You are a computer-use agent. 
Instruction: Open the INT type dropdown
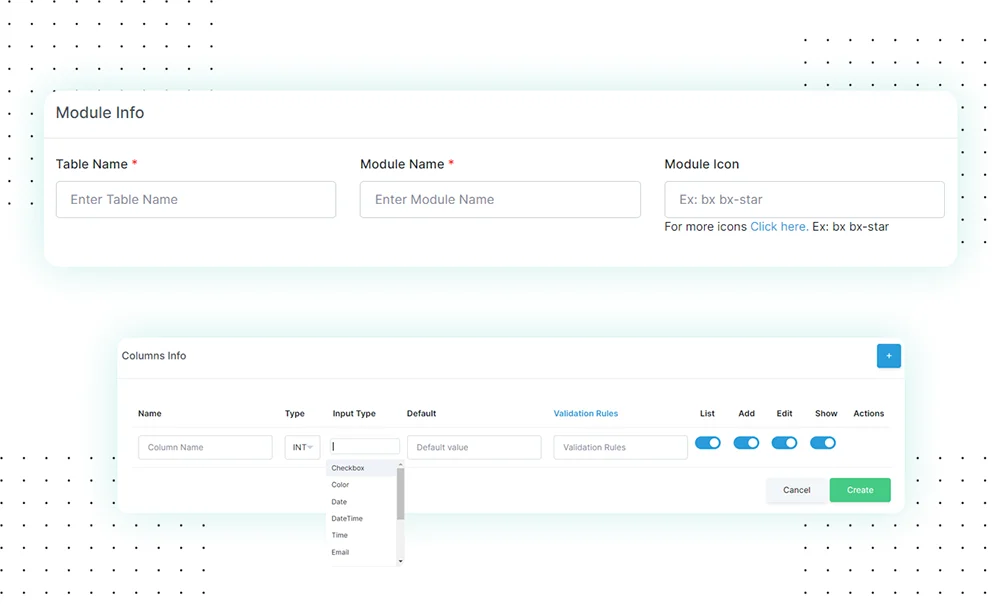(302, 447)
